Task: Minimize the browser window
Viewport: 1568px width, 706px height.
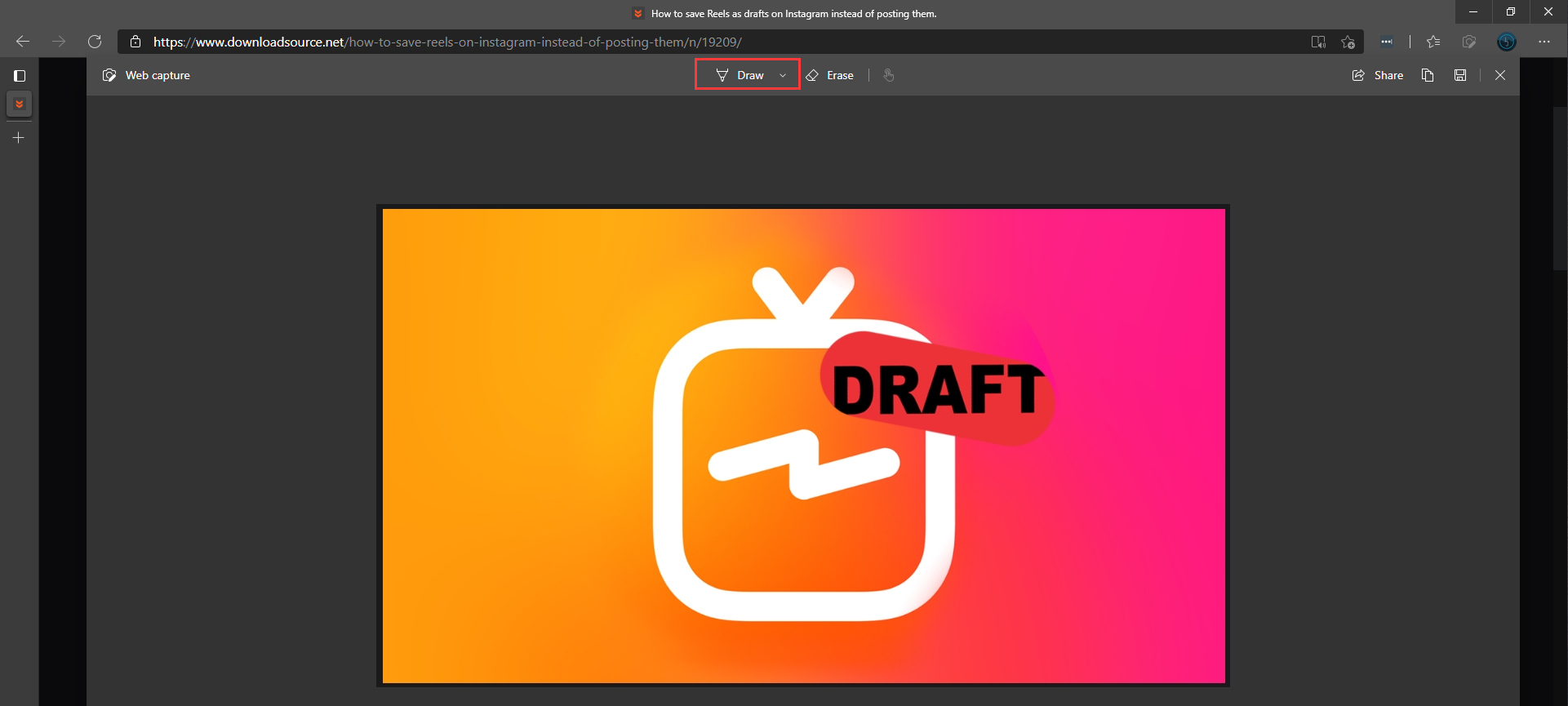Action: (x=1473, y=11)
